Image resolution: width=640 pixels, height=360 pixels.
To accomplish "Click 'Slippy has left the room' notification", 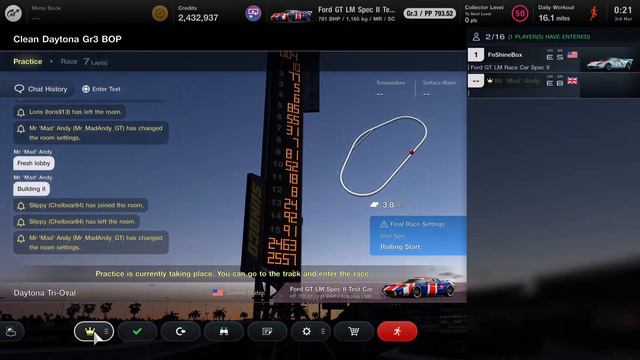I will click(x=76, y=222).
